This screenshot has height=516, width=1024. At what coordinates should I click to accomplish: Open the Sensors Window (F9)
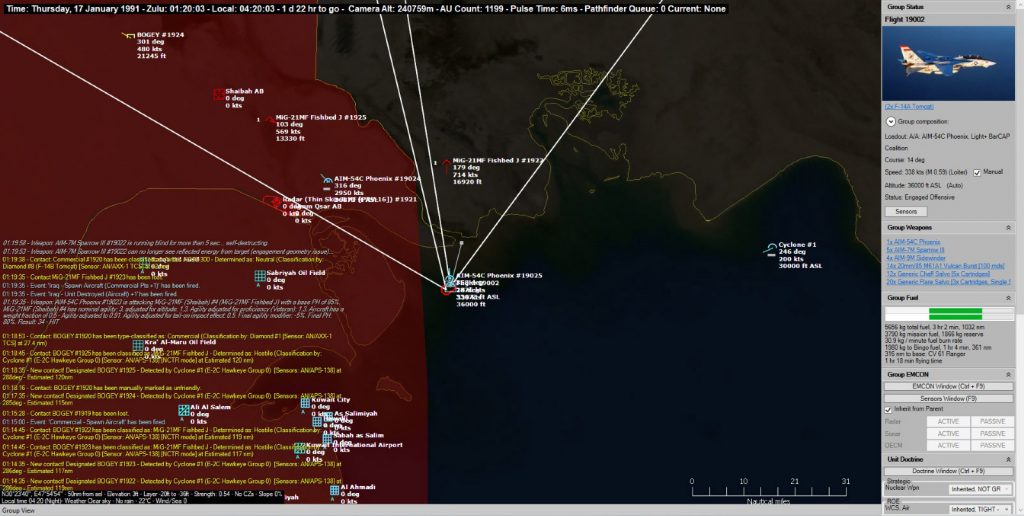[948, 398]
